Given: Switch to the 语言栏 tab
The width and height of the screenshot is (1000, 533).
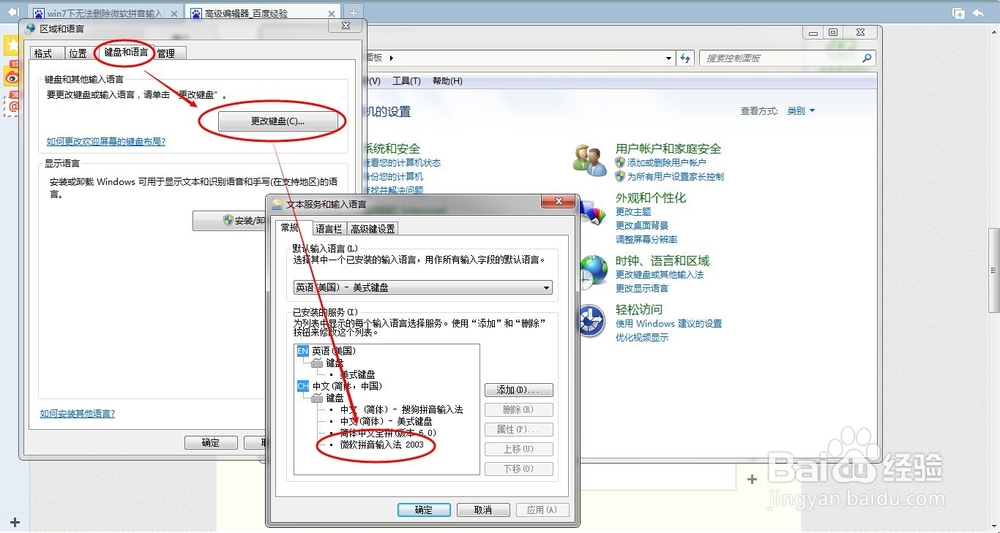Looking at the screenshot, I should coord(329,228).
